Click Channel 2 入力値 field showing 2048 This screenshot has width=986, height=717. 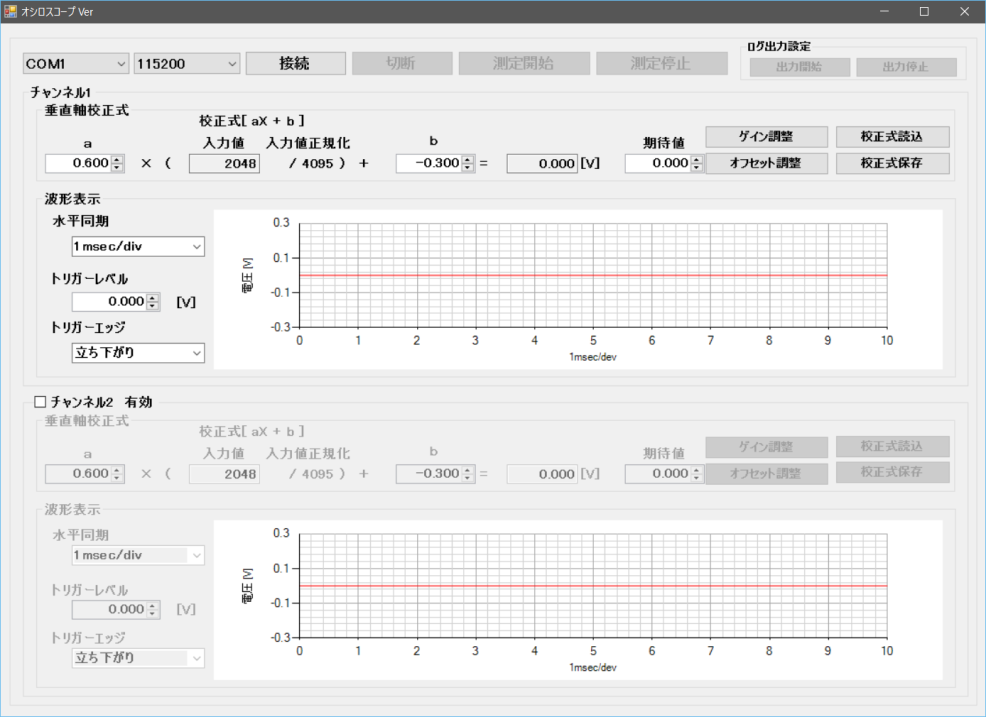coord(224,474)
